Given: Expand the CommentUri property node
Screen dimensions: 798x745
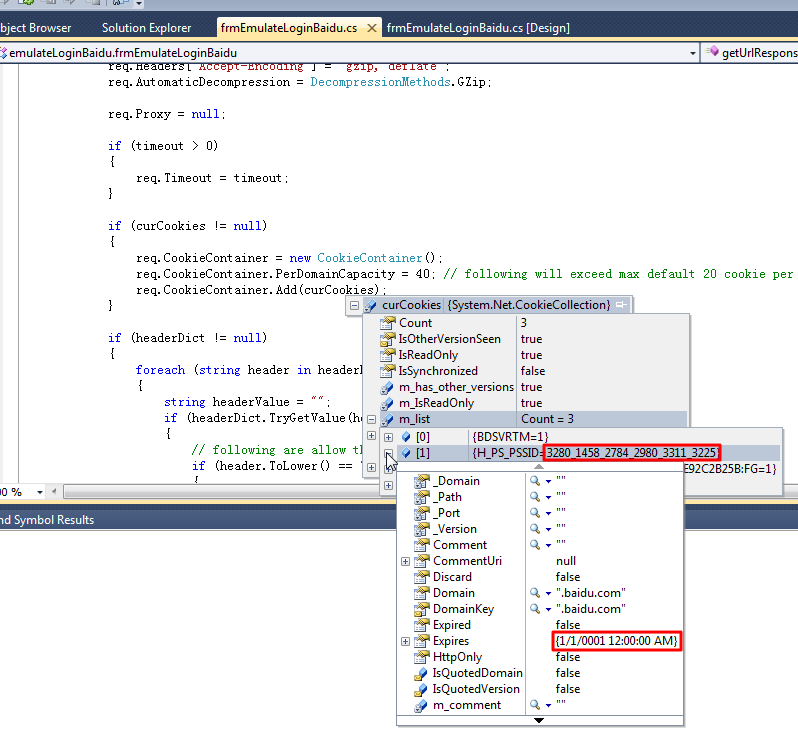Looking at the screenshot, I should coord(405,561).
